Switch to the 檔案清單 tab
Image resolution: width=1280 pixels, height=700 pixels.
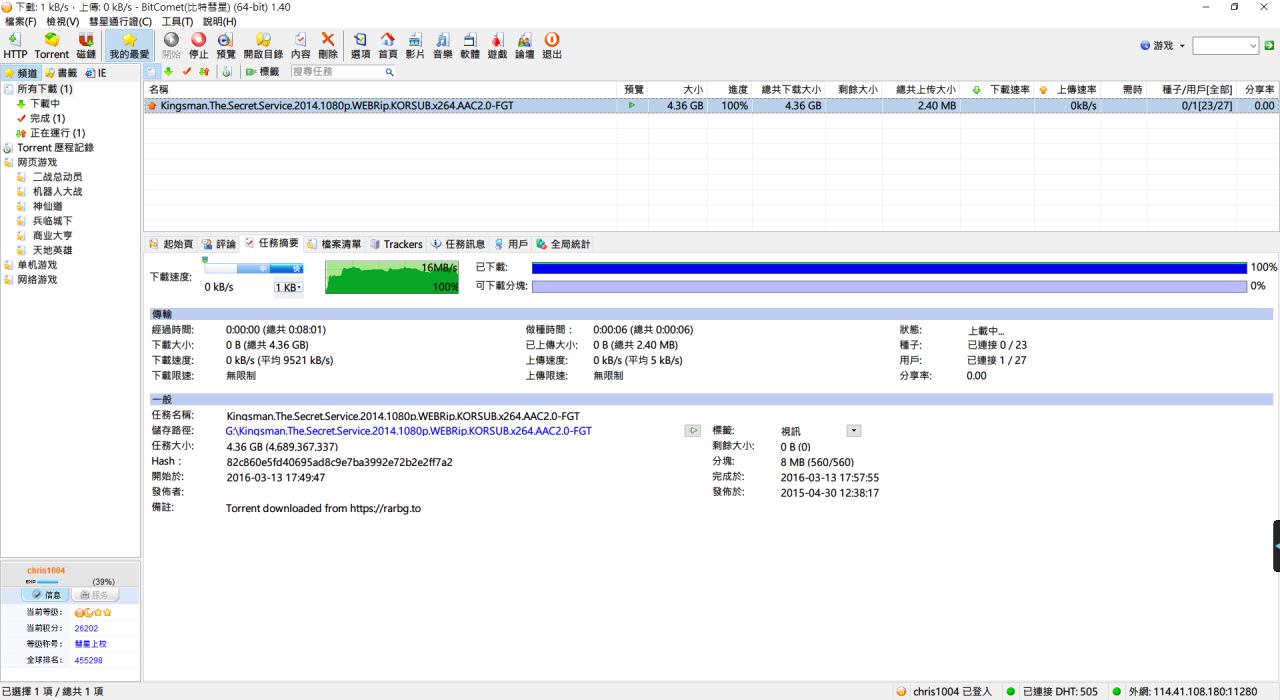(334, 244)
